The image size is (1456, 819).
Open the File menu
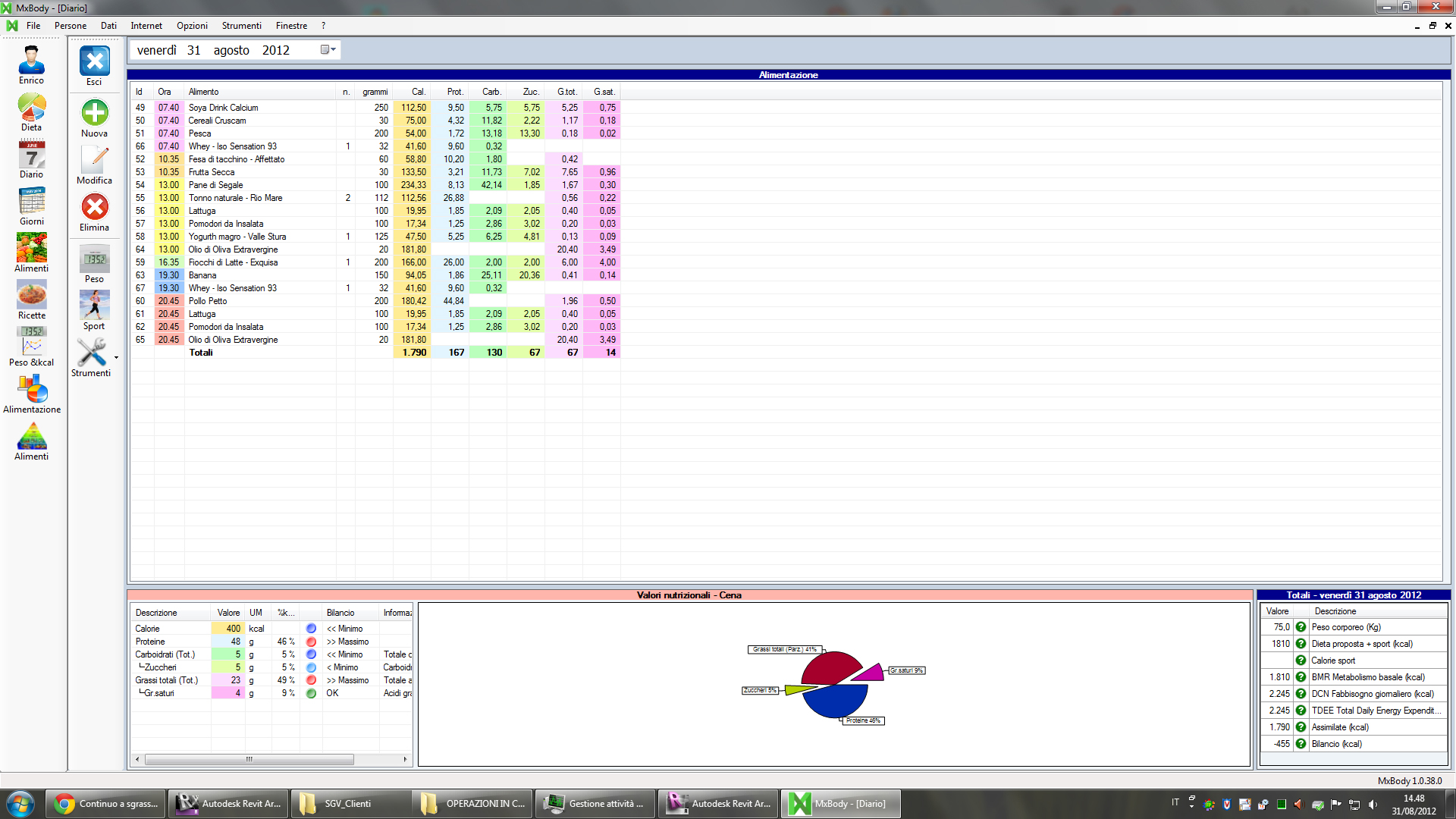click(33, 26)
